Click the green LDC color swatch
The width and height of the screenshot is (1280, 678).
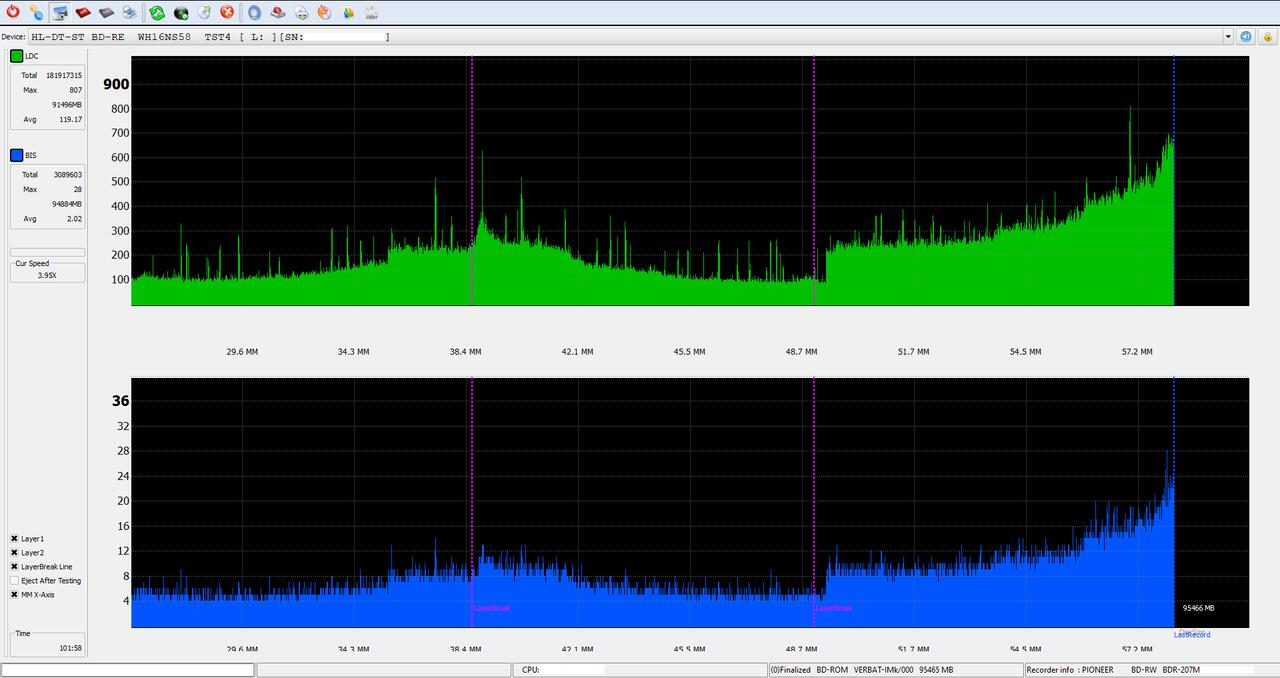(x=16, y=56)
